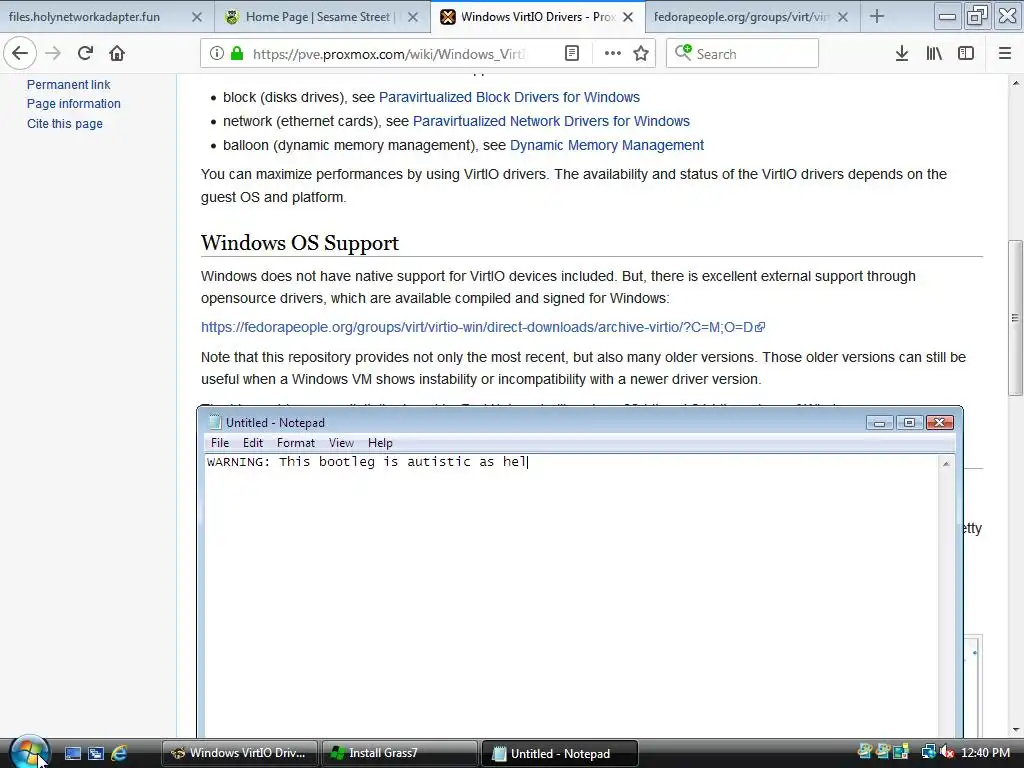Open the Library icon in toolbar
Image resolution: width=1024 pixels, height=768 pixels.
[x=934, y=54]
